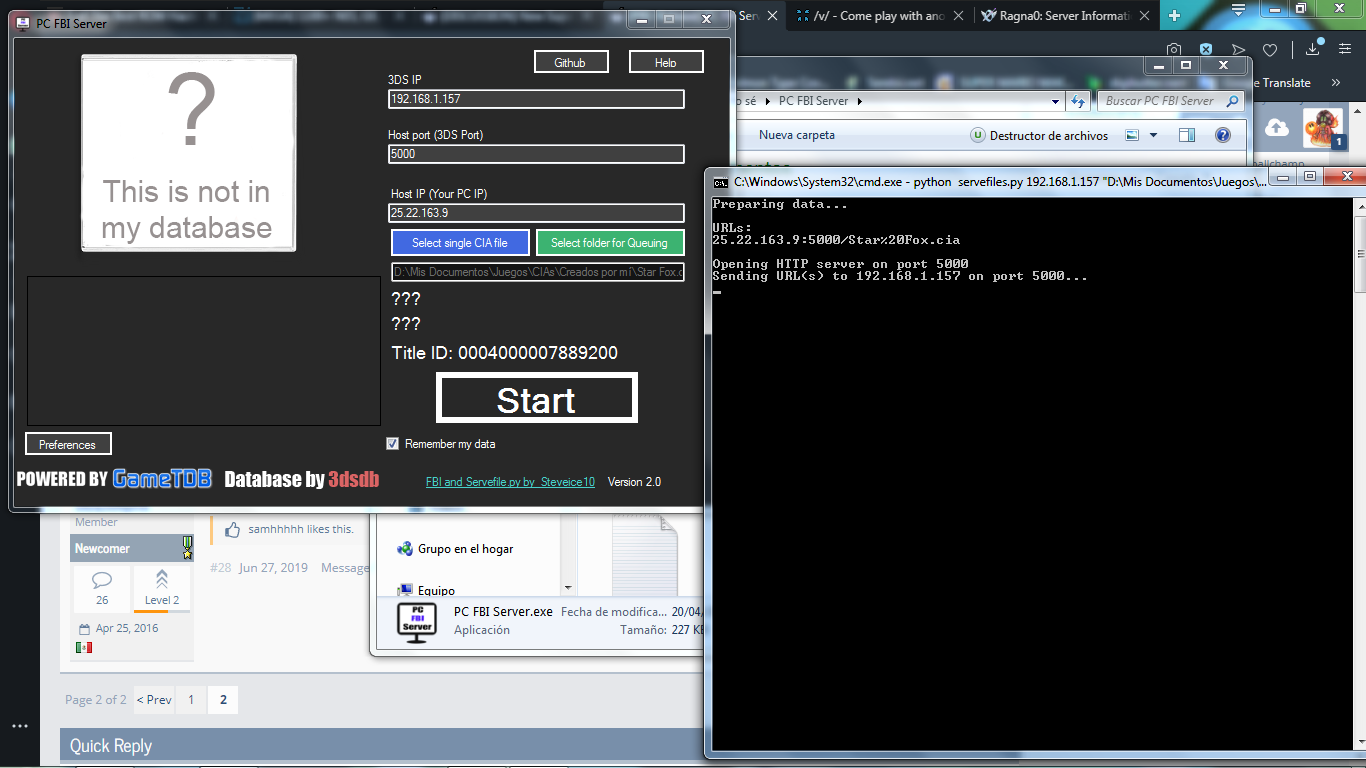Click Explorer navigation pane scroll down arrow
Image resolution: width=1366 pixels, height=768 pixels.
click(568, 588)
